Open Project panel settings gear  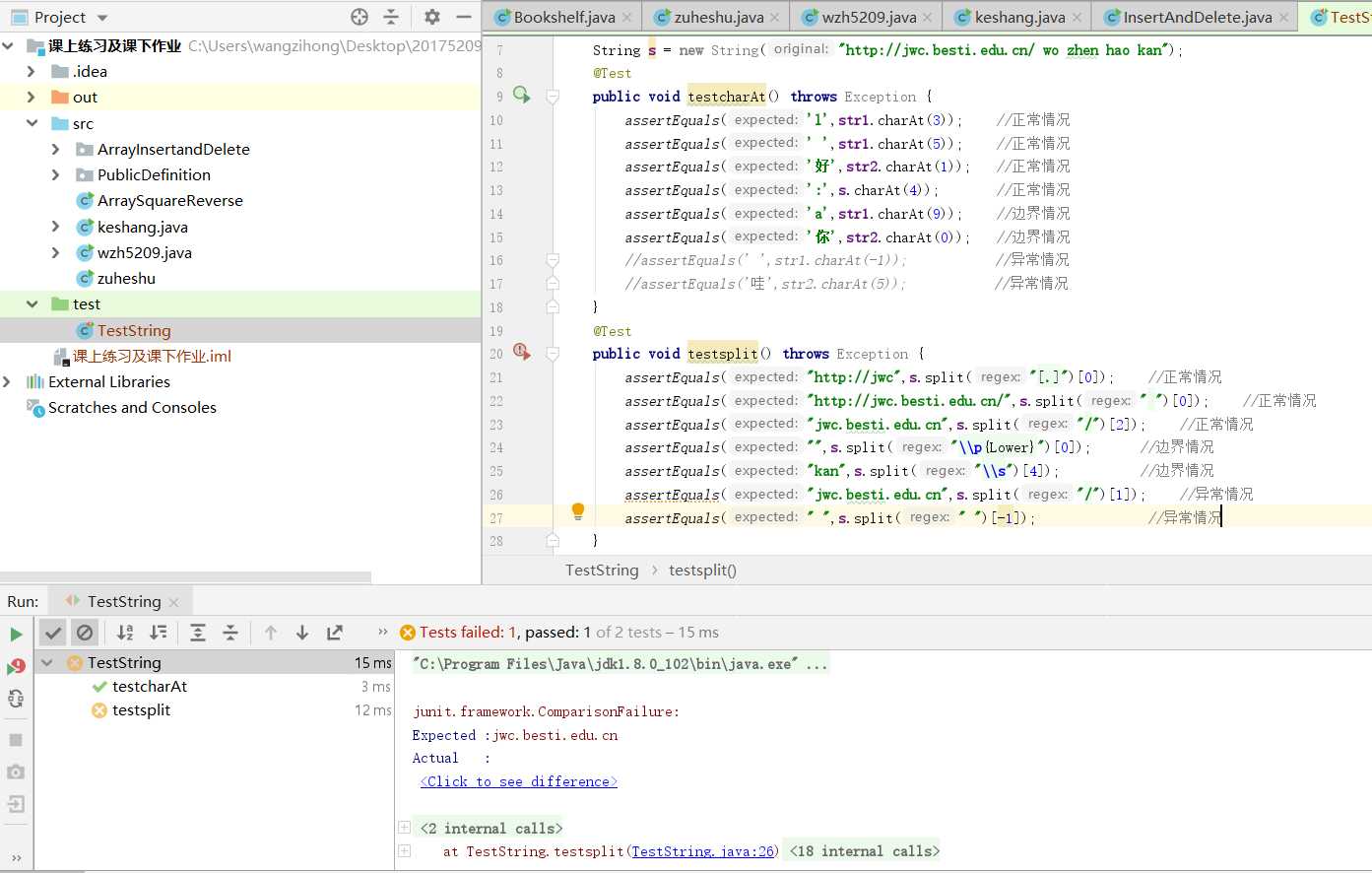click(x=431, y=17)
